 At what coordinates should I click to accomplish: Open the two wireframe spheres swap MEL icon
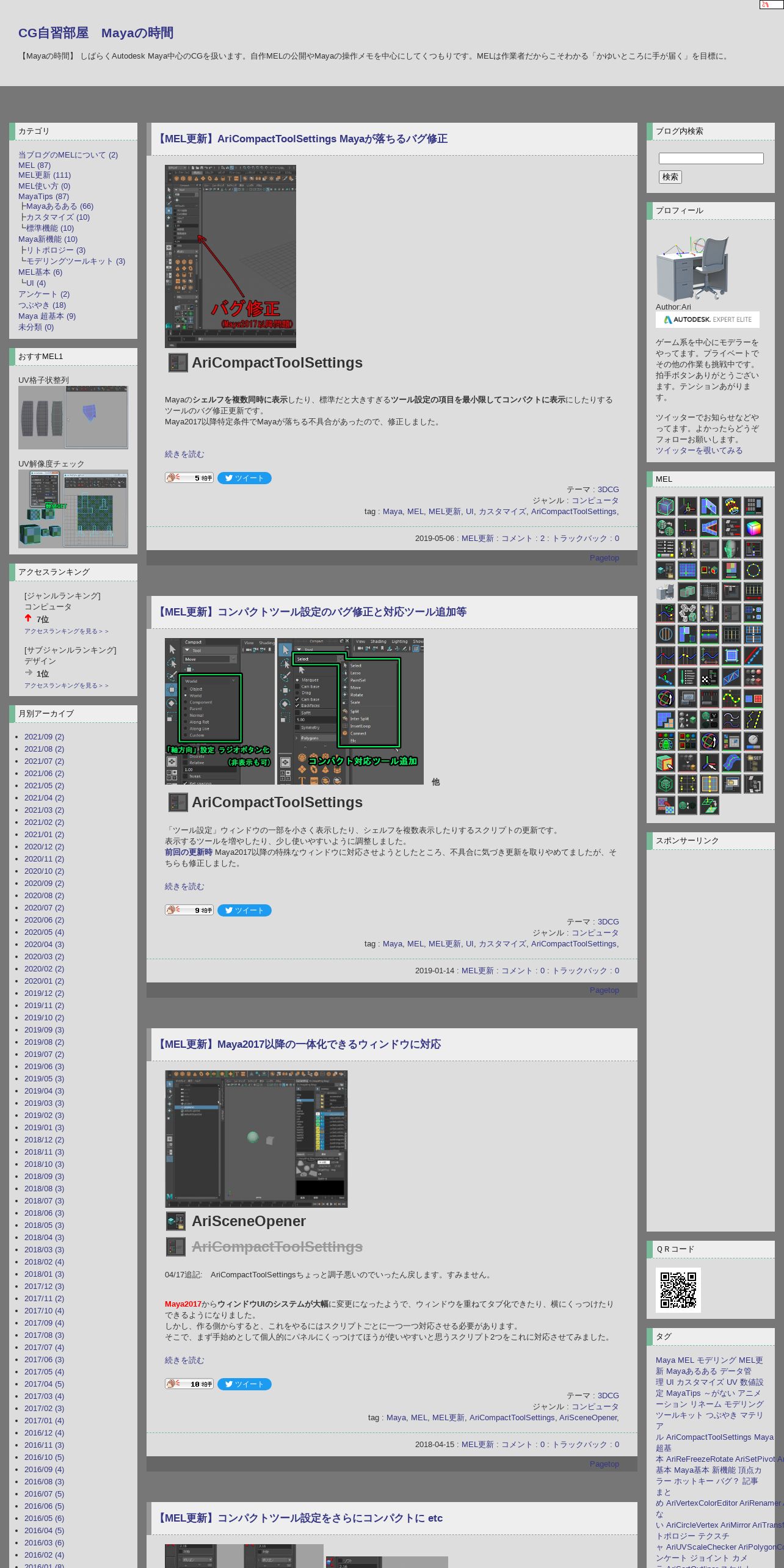coord(666,528)
